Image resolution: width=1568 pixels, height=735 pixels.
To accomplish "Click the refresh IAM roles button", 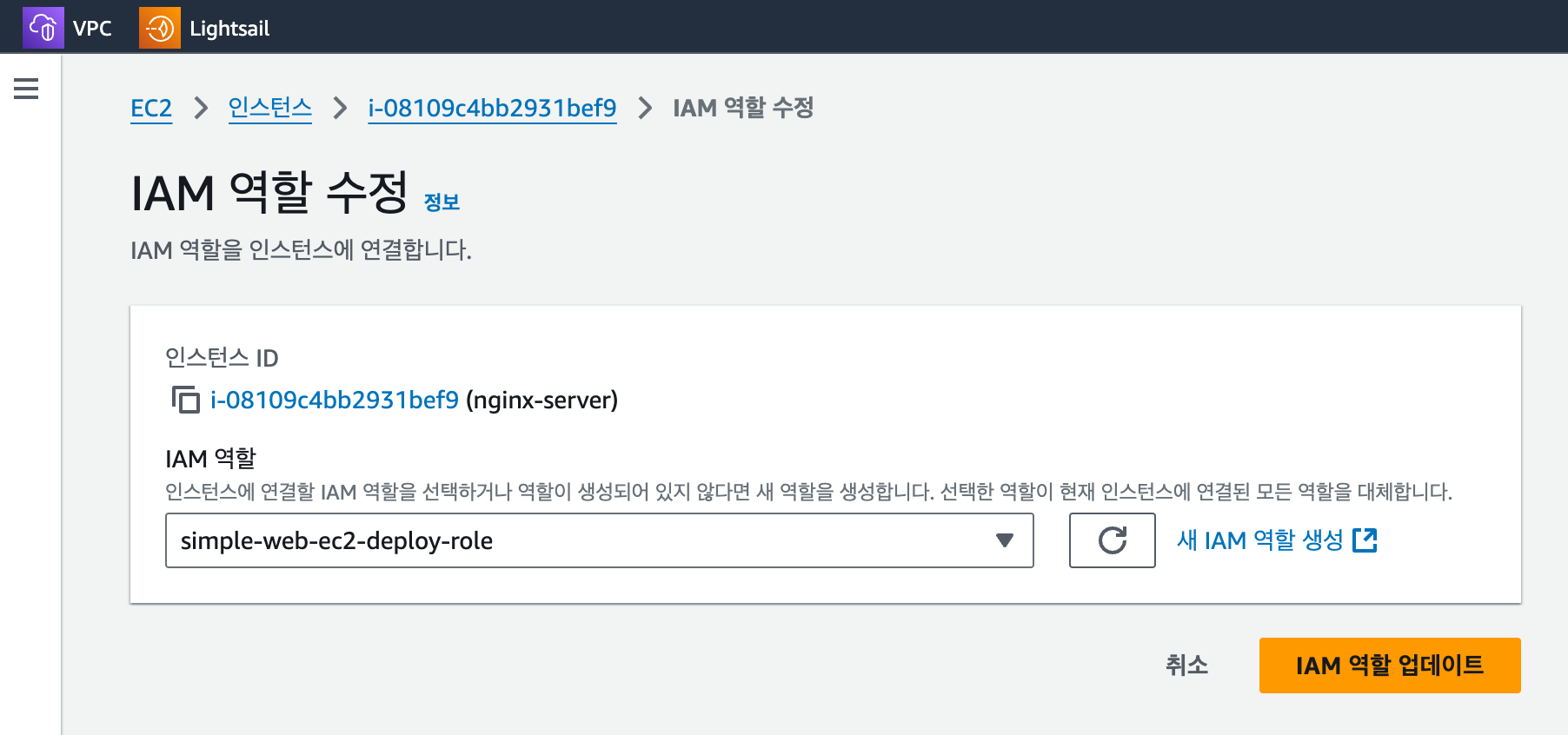I will [1112, 540].
